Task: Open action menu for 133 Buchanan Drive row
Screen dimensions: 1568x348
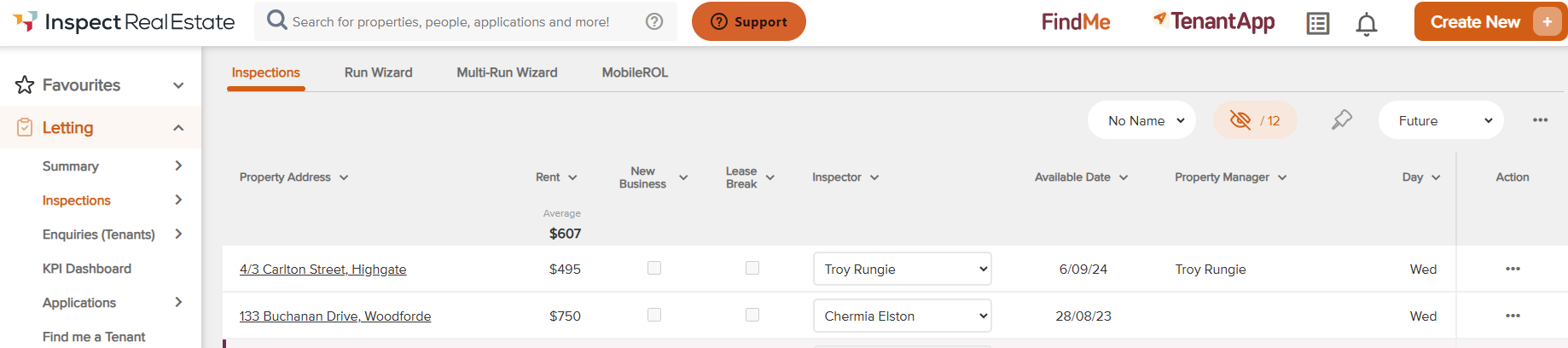Action: pyautogui.click(x=1513, y=316)
